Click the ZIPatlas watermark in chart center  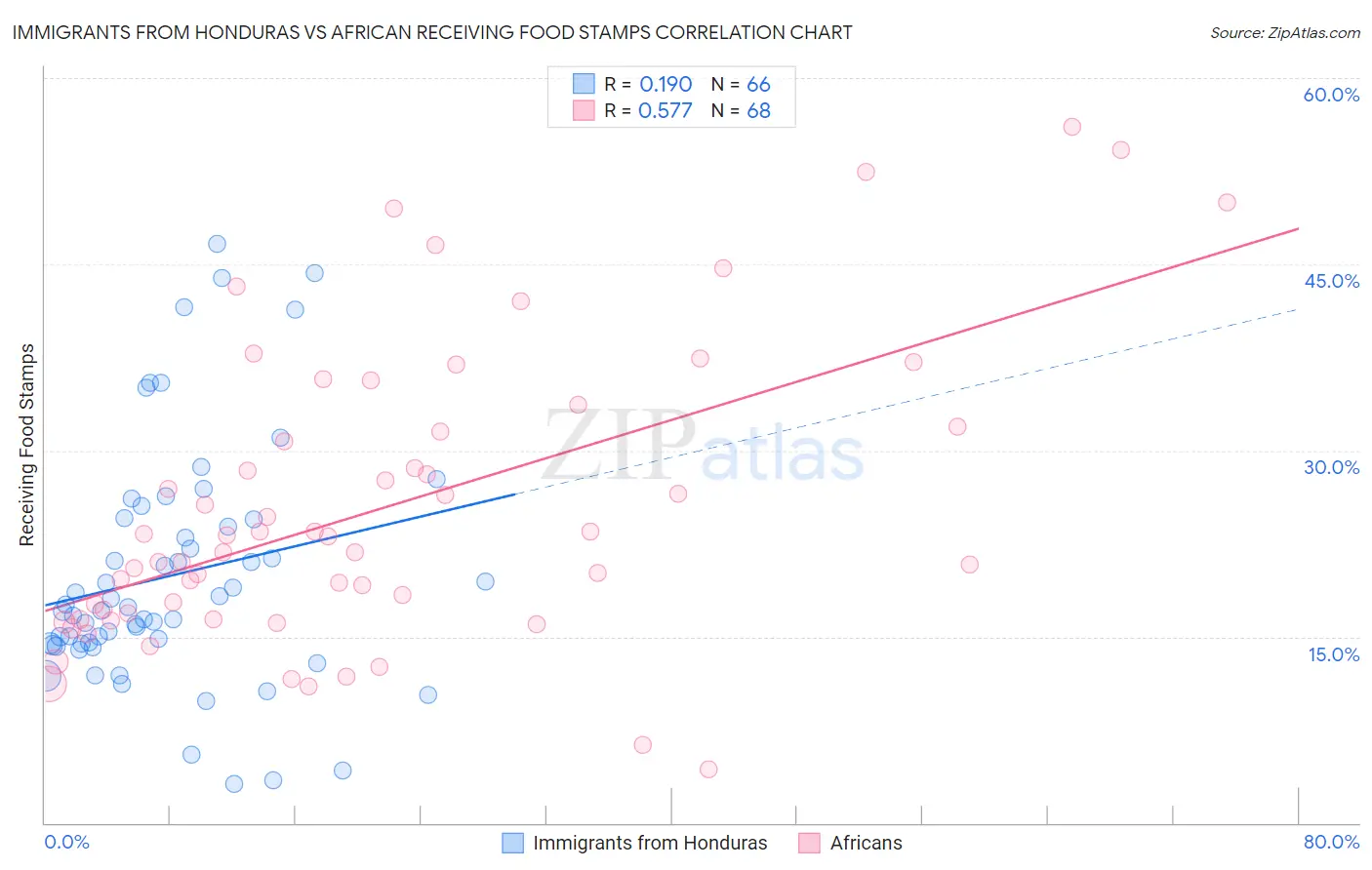coord(703,447)
